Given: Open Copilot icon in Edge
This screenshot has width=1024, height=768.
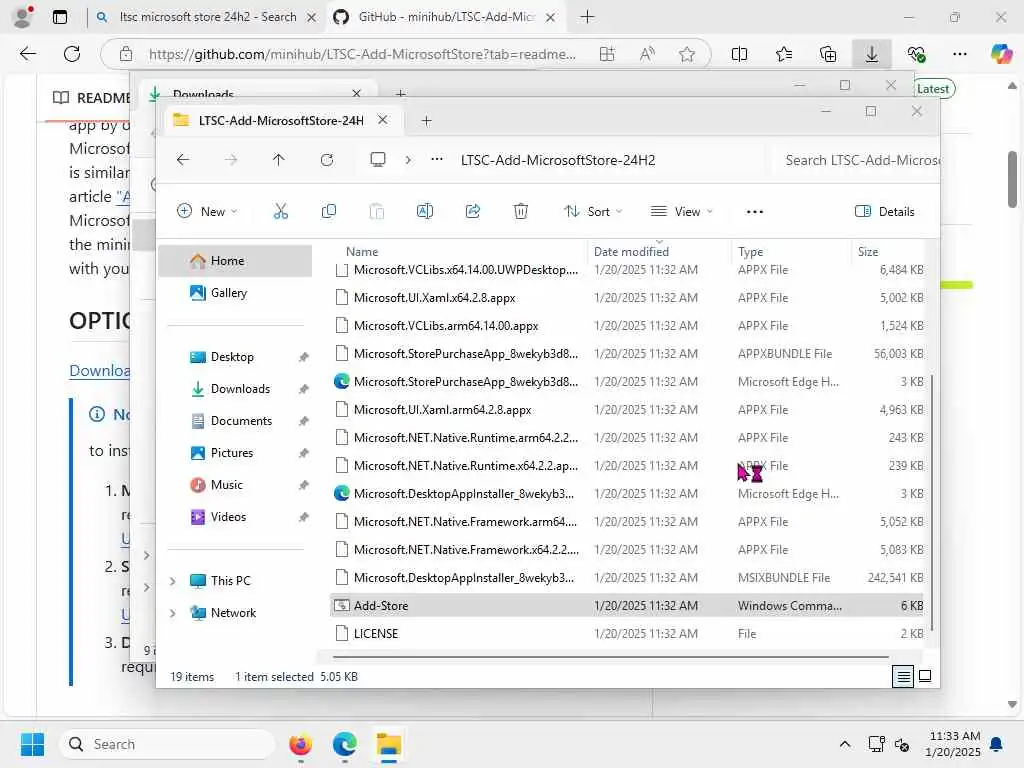Looking at the screenshot, I should click(1001, 54).
